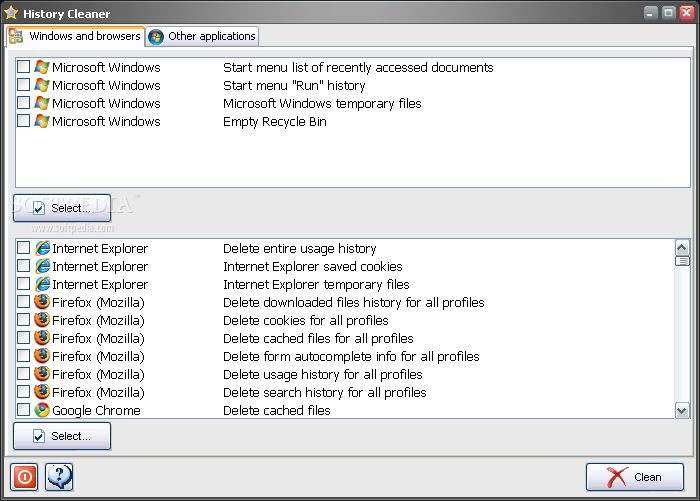Check Start menu "Run" history box
The image size is (700, 501).
pos(23,84)
